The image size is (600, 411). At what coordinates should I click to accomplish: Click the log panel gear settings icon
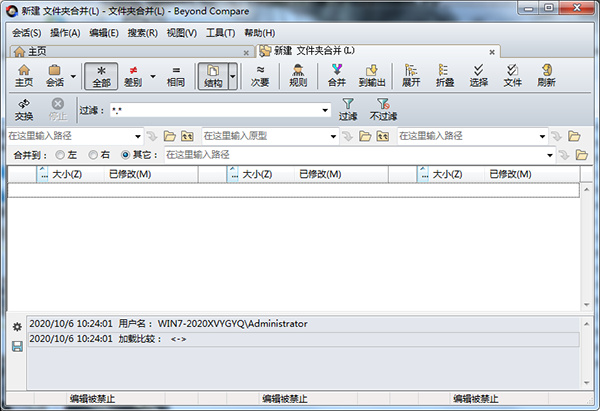click(17, 327)
